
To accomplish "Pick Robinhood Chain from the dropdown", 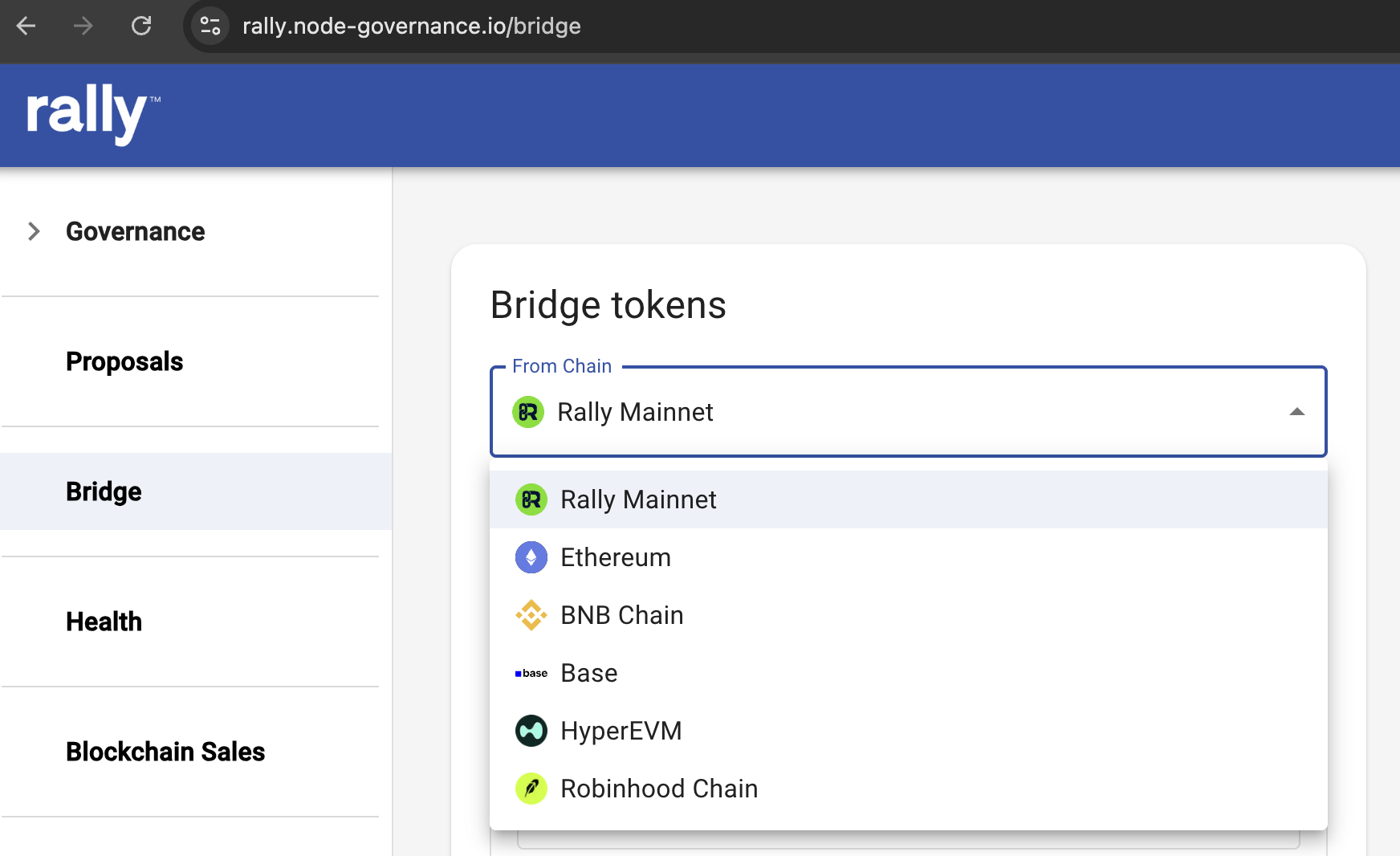I will coord(908,789).
